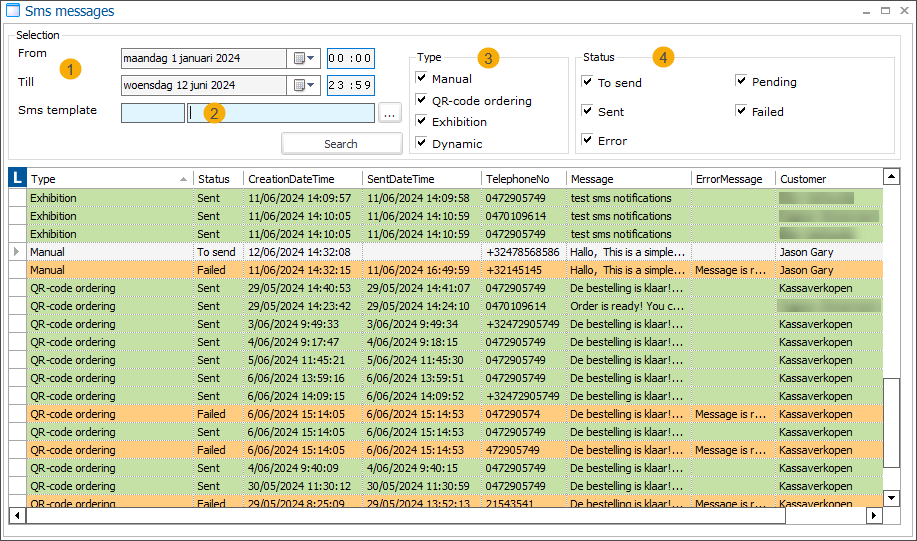Open the From date calendar picker
The image size is (917, 541).
(304, 58)
